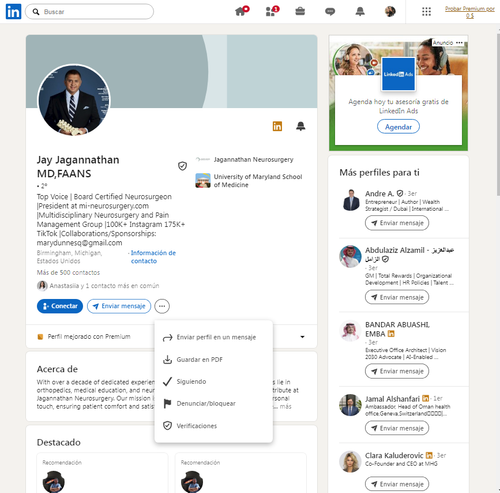This screenshot has height=493, width=500.
Task: Click into the Buscar search field
Action: (89, 12)
